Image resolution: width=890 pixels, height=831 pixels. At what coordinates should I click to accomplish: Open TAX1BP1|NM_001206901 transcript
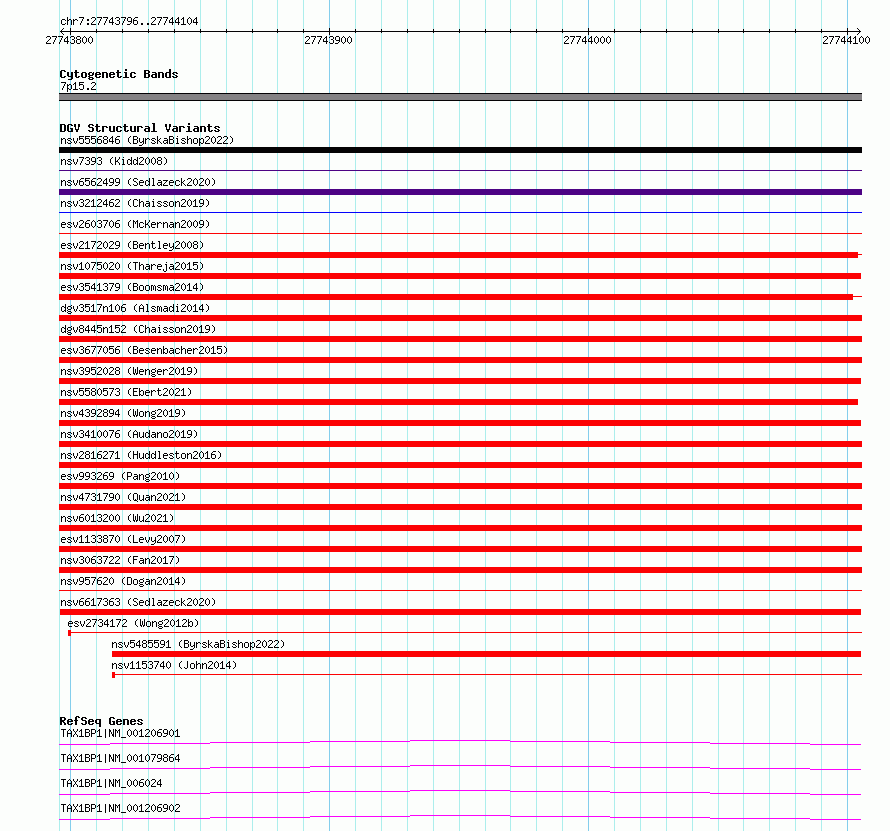pos(120,733)
